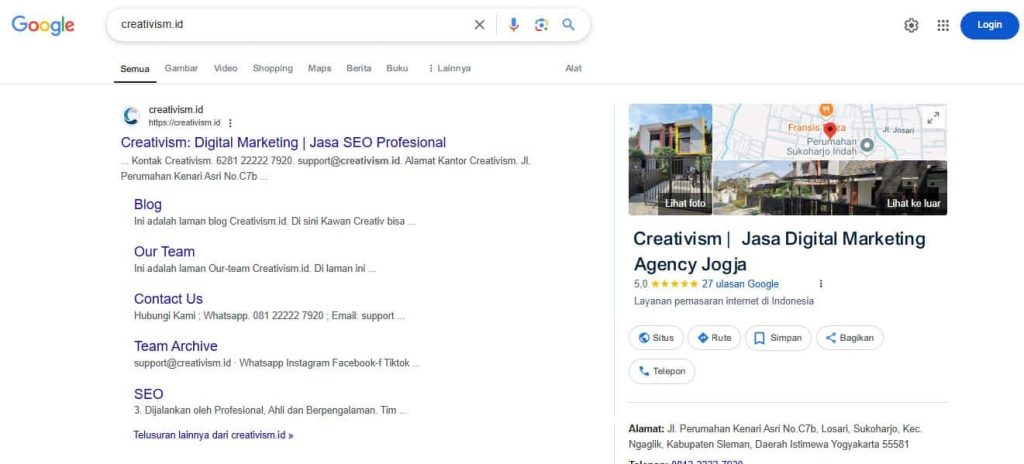Open the 27 ulasan Google reviews link
Image resolution: width=1024 pixels, height=464 pixels.
[740, 284]
